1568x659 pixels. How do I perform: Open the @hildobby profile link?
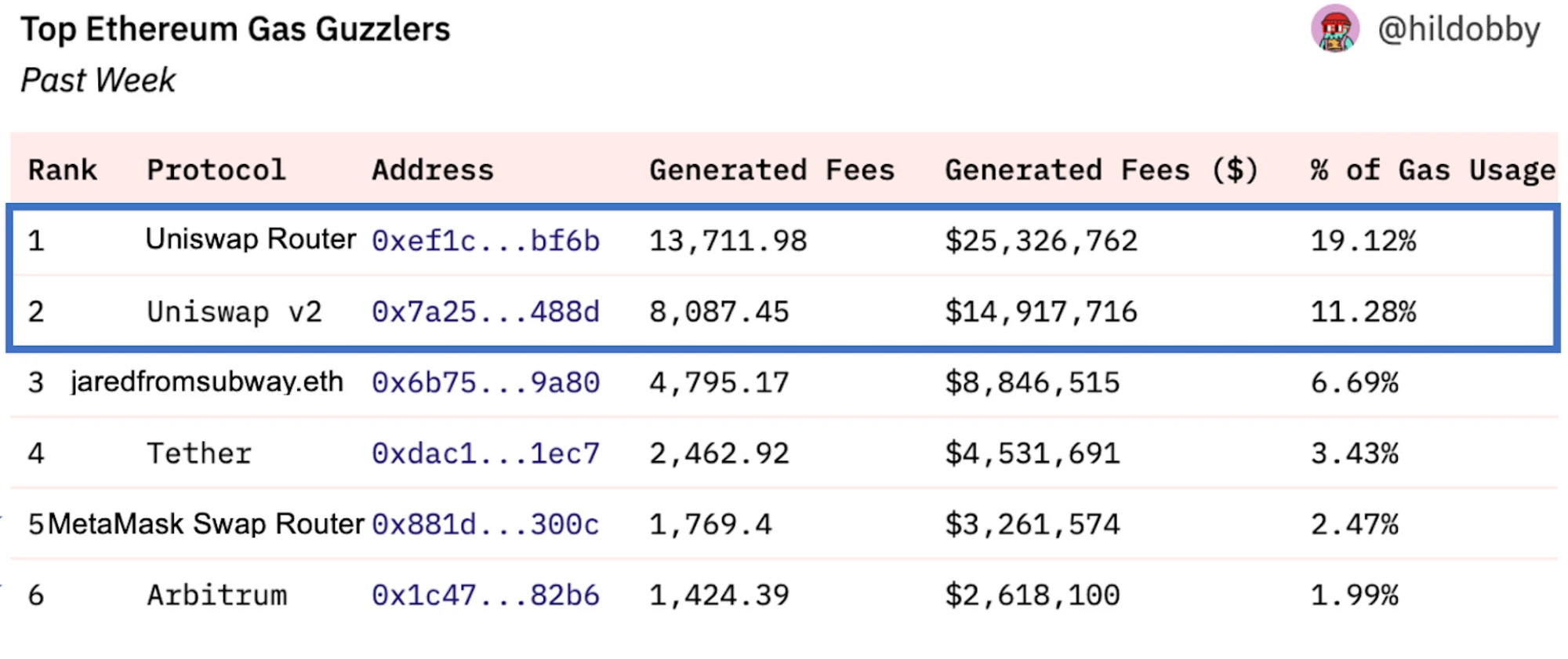pyautogui.click(x=1458, y=30)
